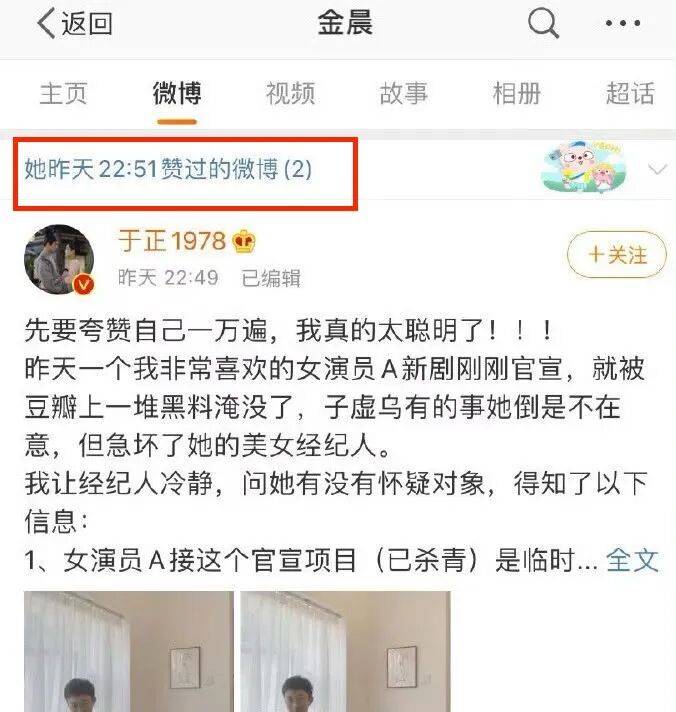Open the 视频 tab
The width and height of the screenshot is (676, 712).
(291, 93)
